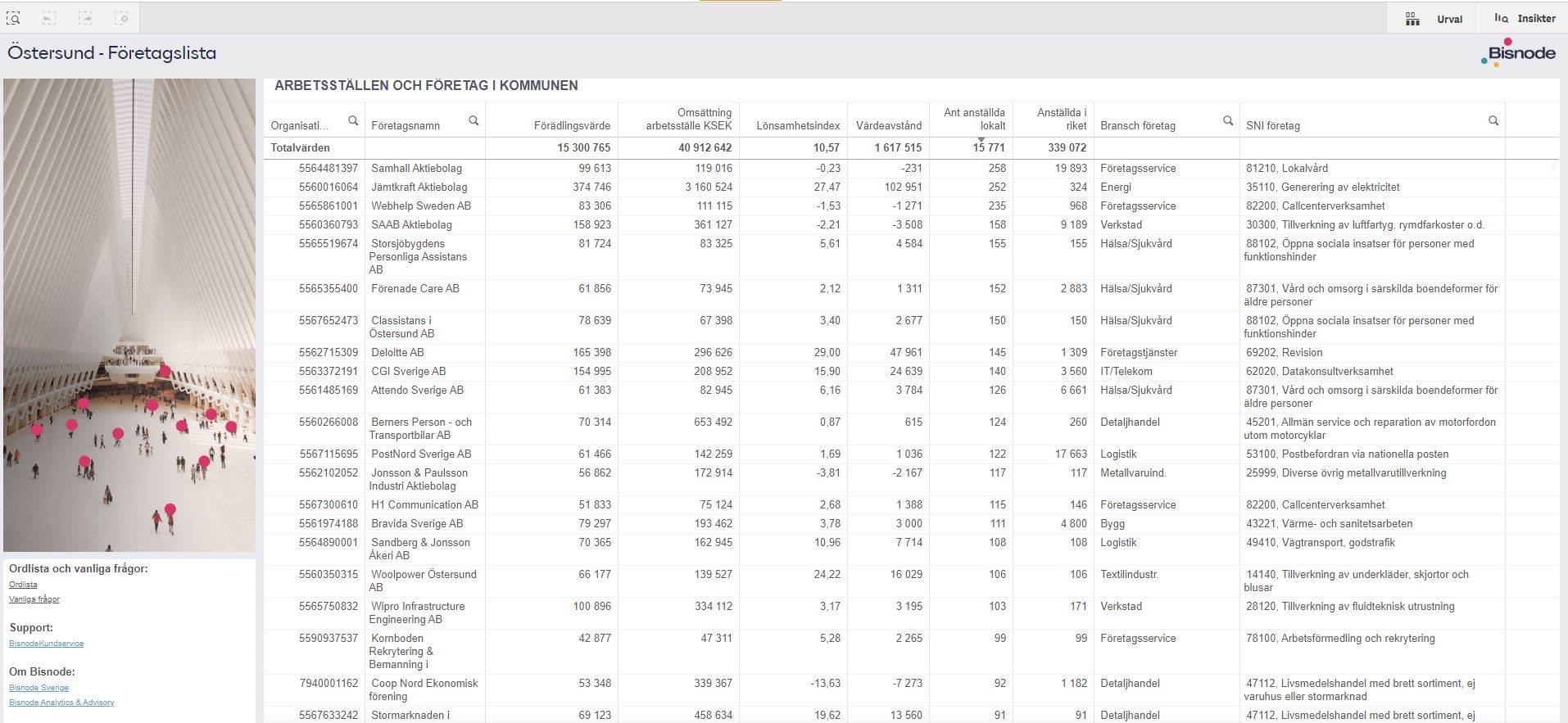Search in the Organisationsnummer column
This screenshot has width=1568, height=723.
click(353, 120)
